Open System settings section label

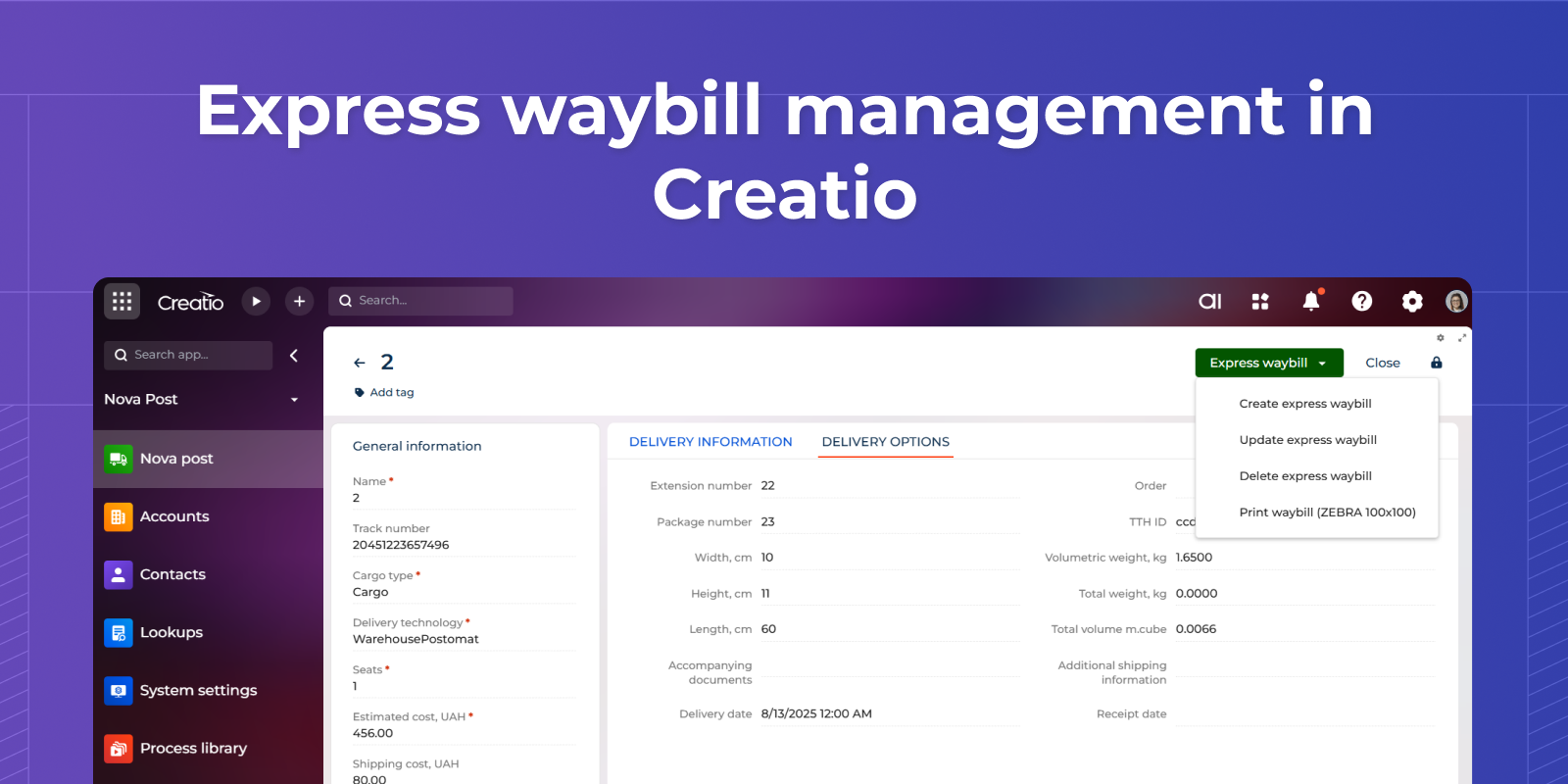(198, 690)
